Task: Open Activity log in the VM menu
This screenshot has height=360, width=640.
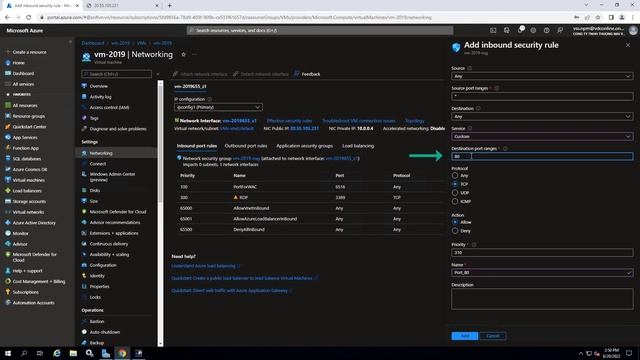Action: coord(100,97)
